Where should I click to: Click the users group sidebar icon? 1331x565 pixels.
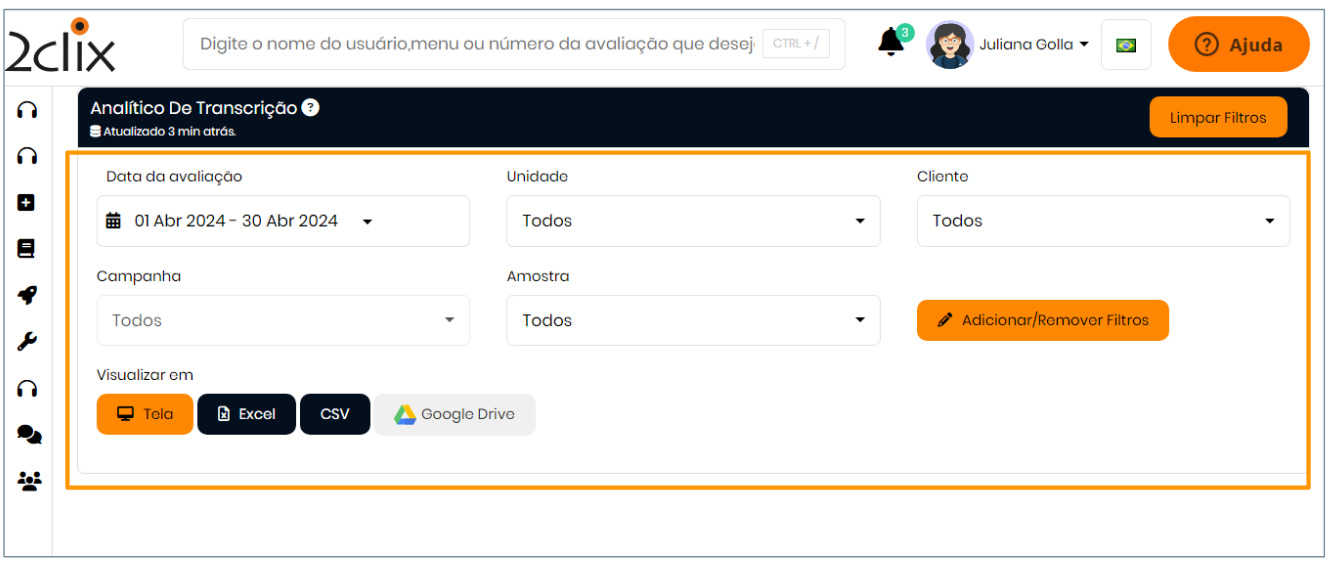(28, 482)
